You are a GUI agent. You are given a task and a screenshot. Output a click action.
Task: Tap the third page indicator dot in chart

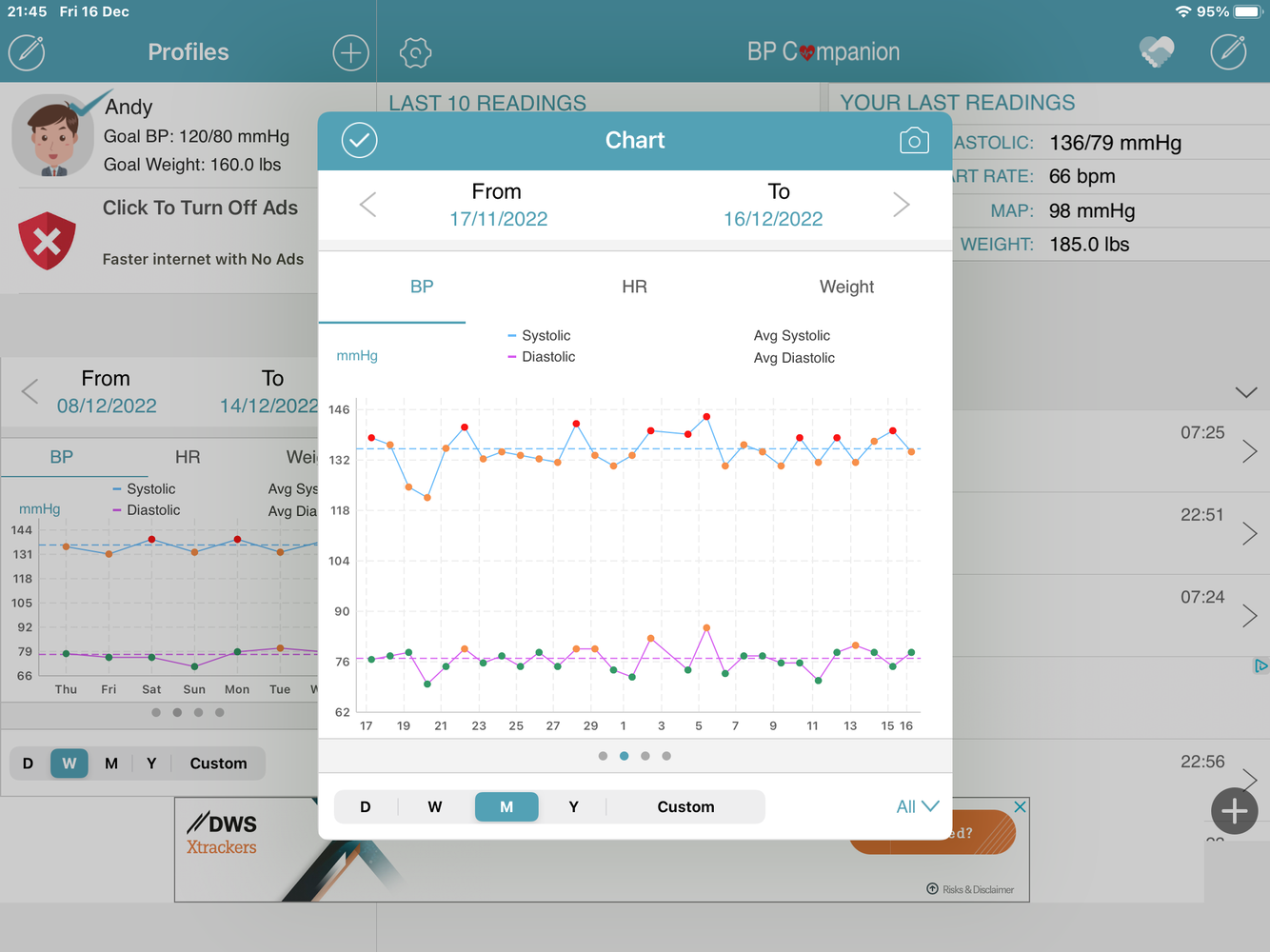[x=645, y=756]
